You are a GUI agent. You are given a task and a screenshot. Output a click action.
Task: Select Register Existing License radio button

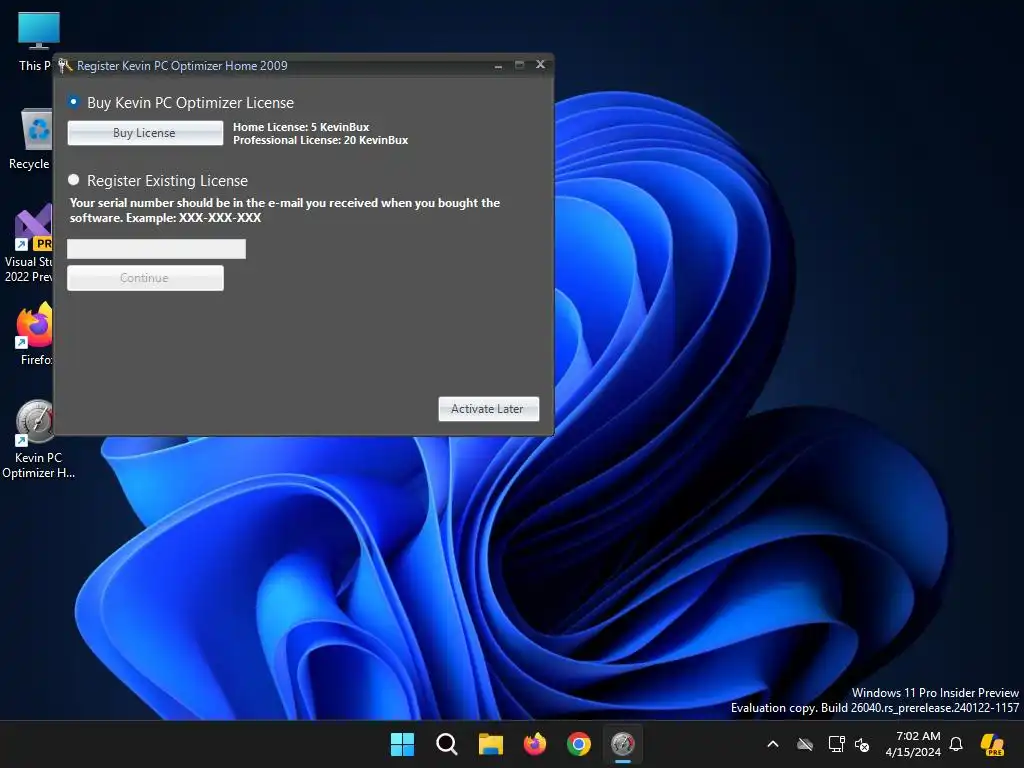coord(73,180)
